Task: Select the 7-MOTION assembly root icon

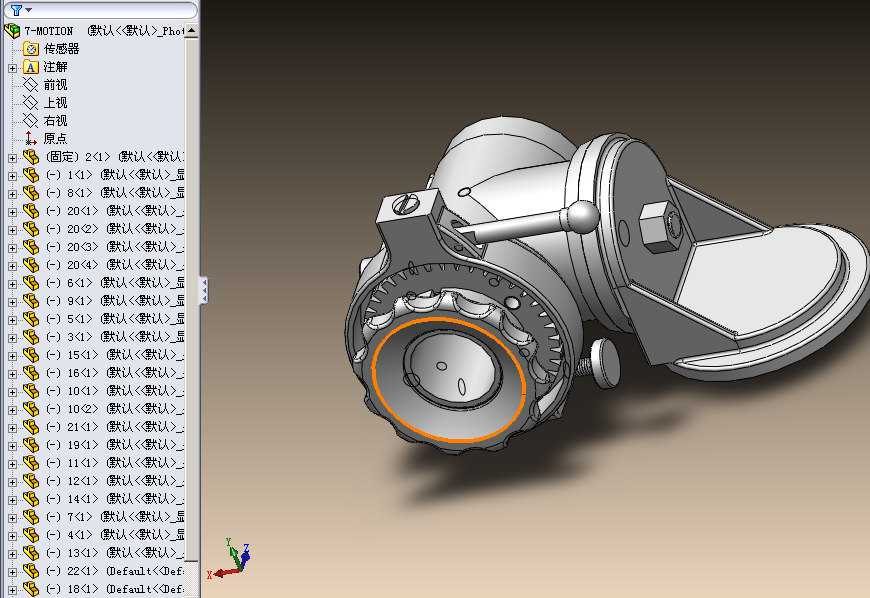Action: [12, 31]
